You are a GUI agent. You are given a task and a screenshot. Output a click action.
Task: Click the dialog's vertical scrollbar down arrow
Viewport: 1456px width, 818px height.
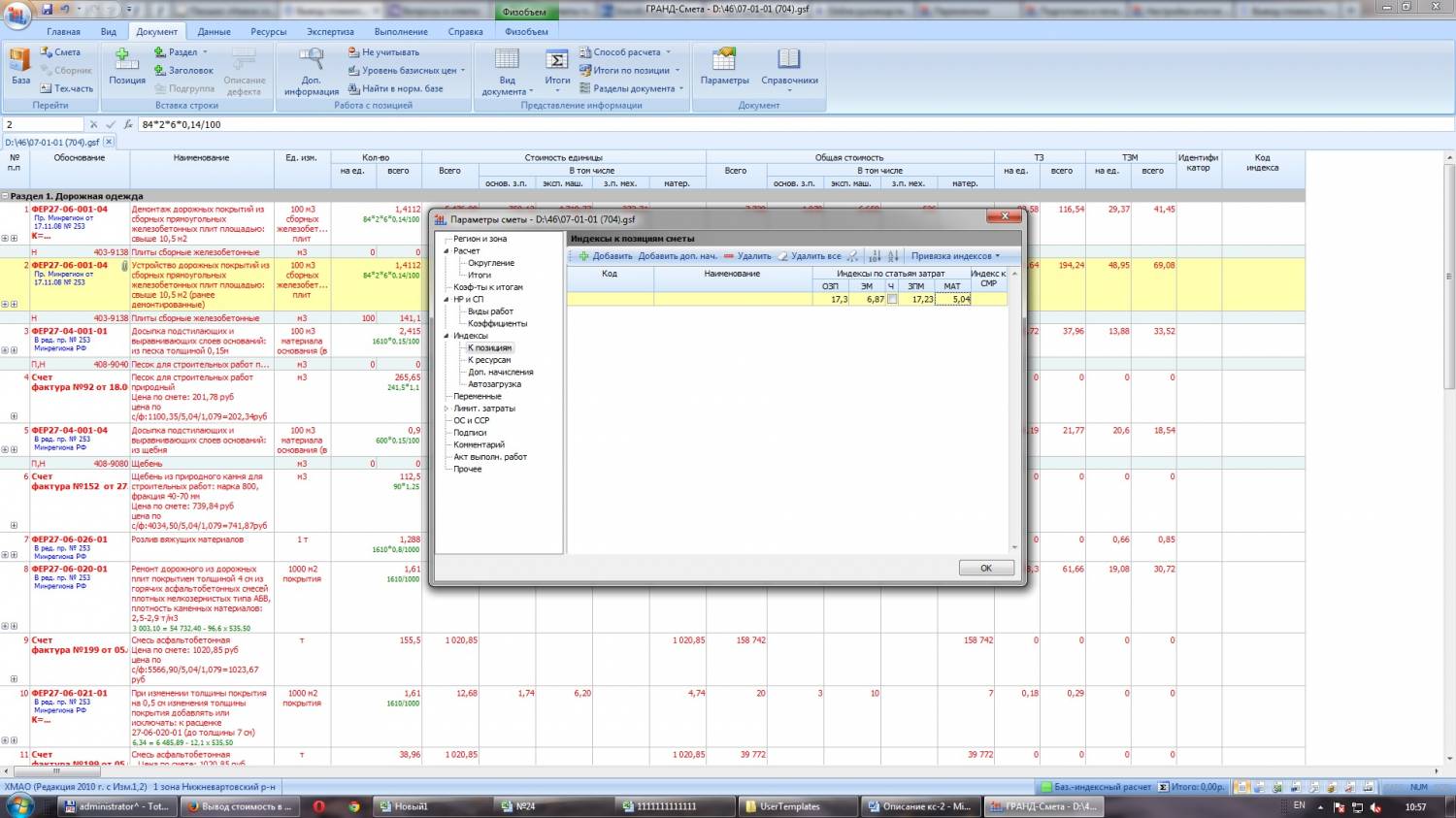tap(1015, 547)
